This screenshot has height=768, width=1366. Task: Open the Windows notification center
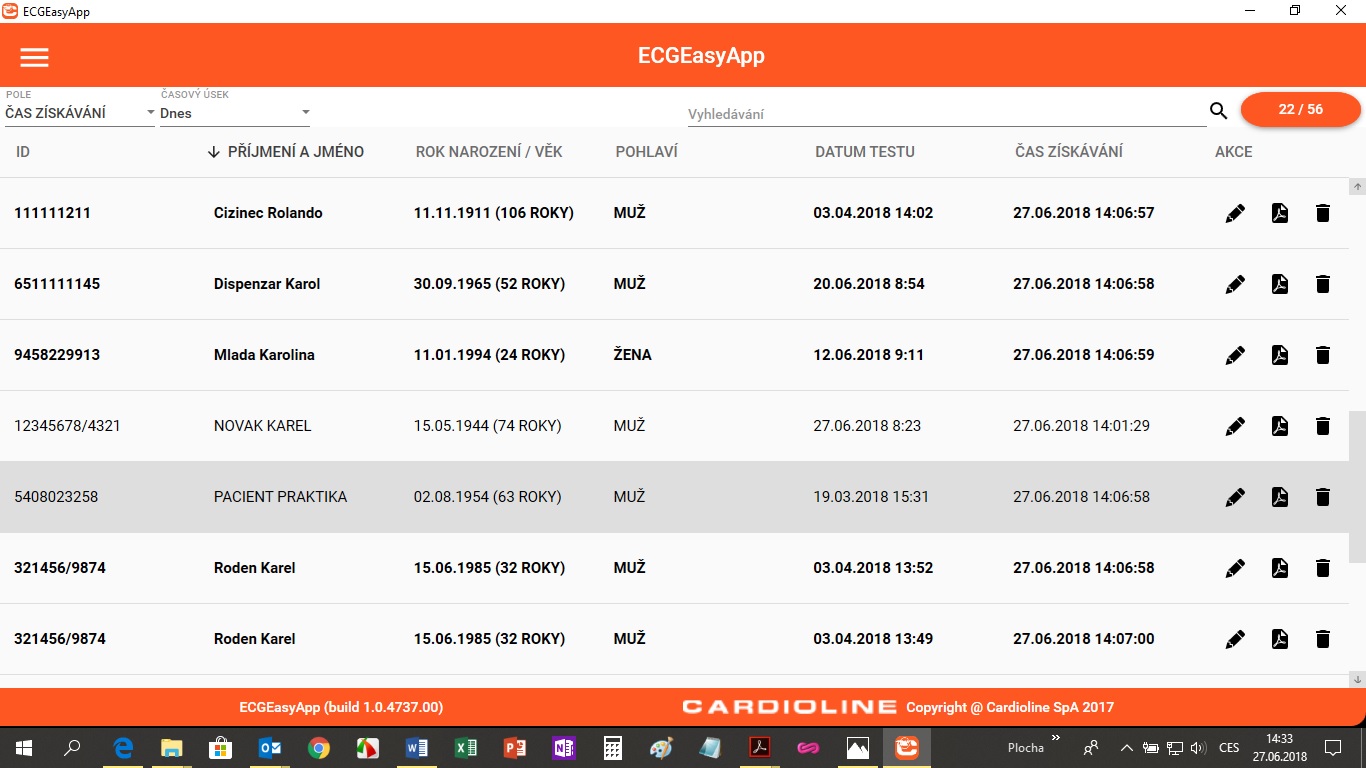click(1332, 748)
